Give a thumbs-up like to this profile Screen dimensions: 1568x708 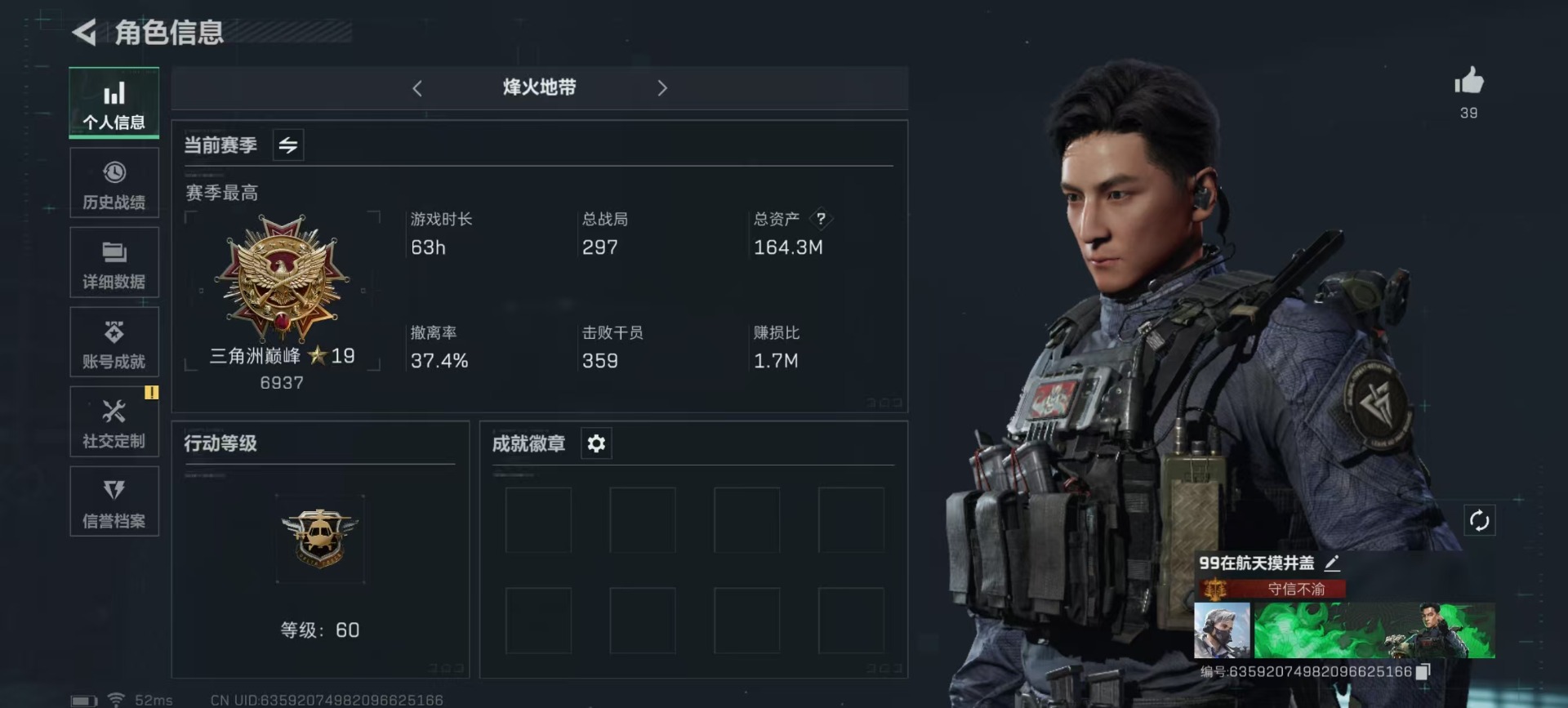(x=1468, y=82)
